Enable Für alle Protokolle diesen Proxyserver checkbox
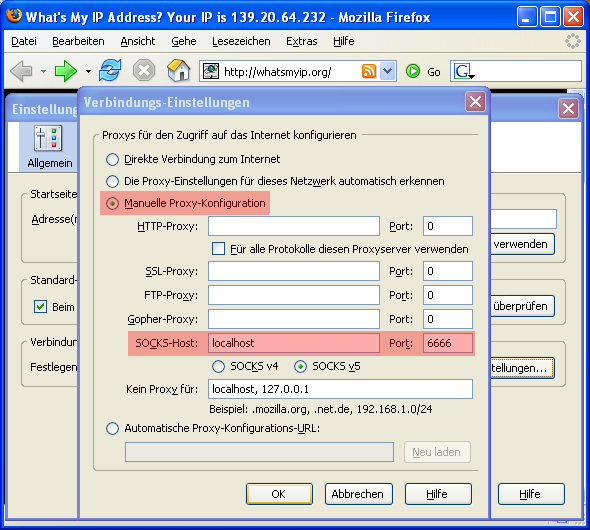The height and width of the screenshot is (530, 590). click(x=218, y=249)
